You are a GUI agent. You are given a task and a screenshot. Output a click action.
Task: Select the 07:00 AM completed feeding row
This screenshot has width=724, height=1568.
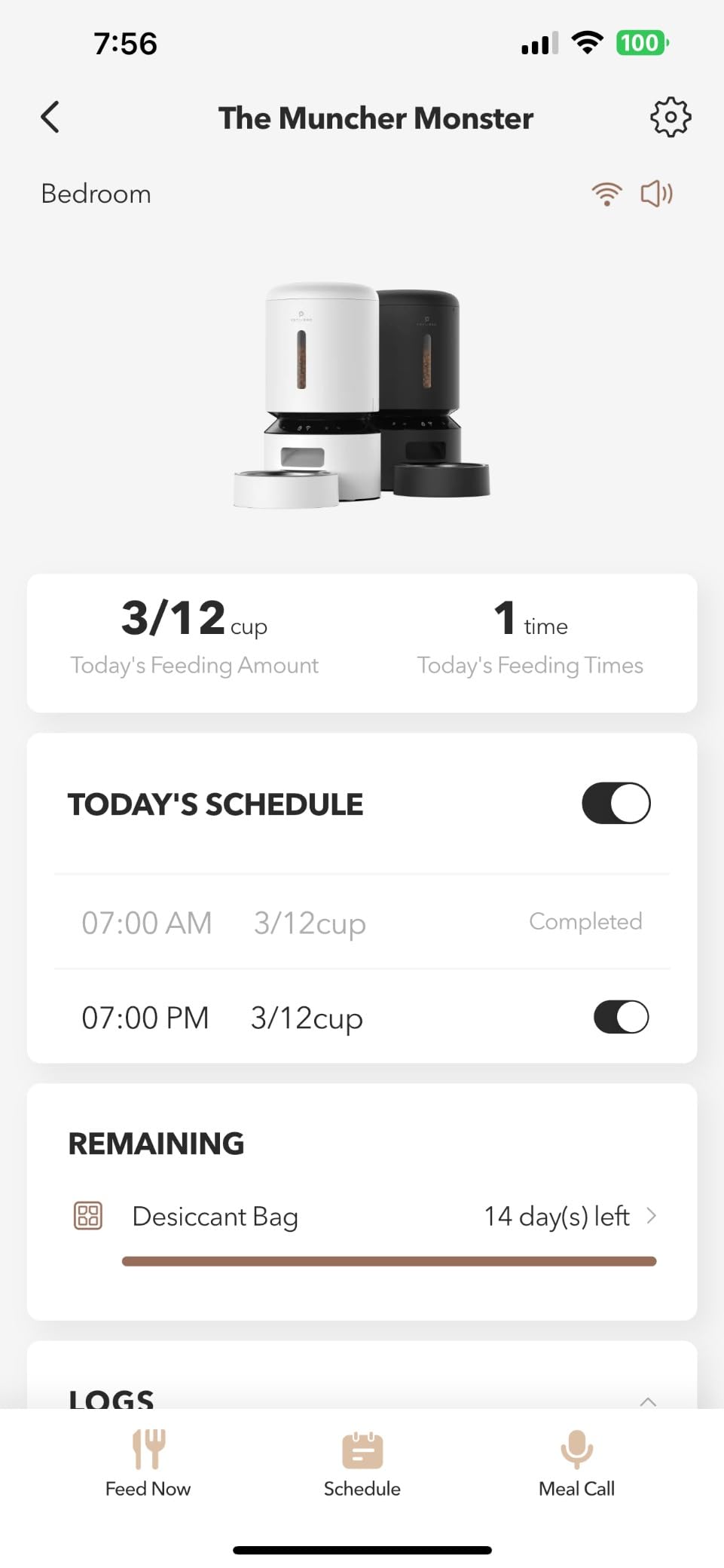point(362,923)
